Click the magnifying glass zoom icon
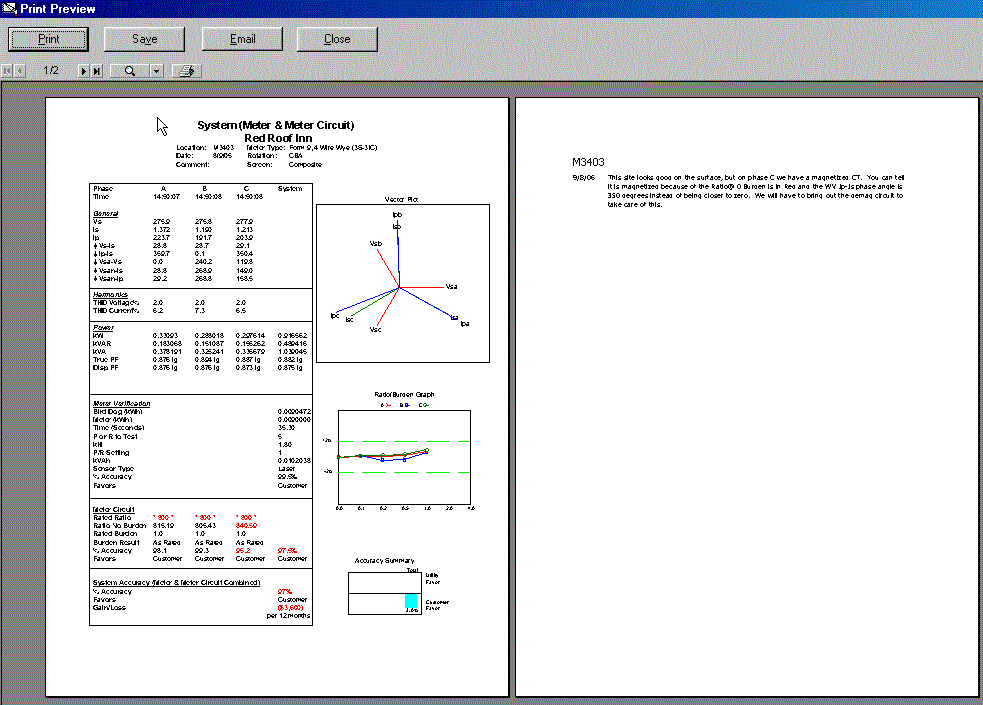983x705 pixels. point(130,71)
